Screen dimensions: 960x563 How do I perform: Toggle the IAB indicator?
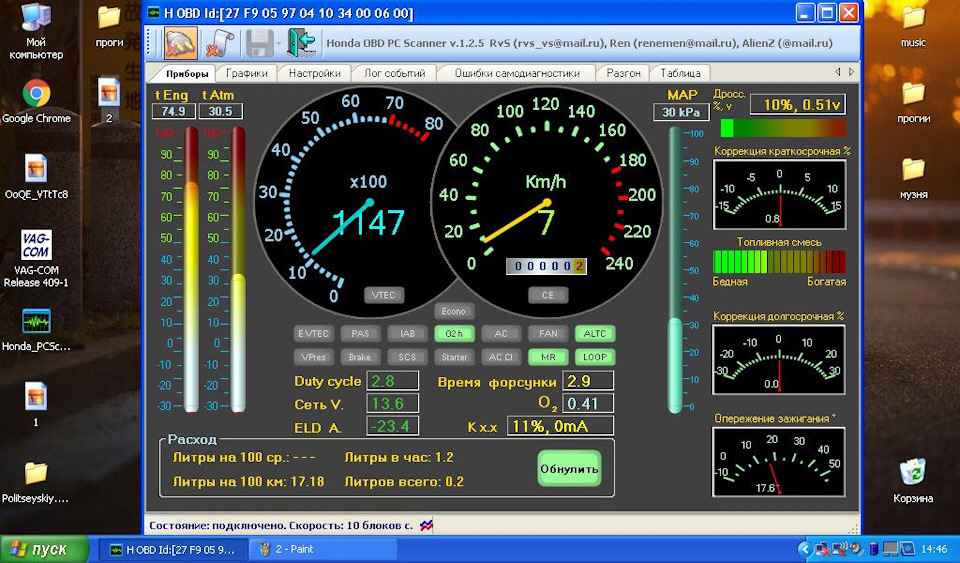pos(407,334)
